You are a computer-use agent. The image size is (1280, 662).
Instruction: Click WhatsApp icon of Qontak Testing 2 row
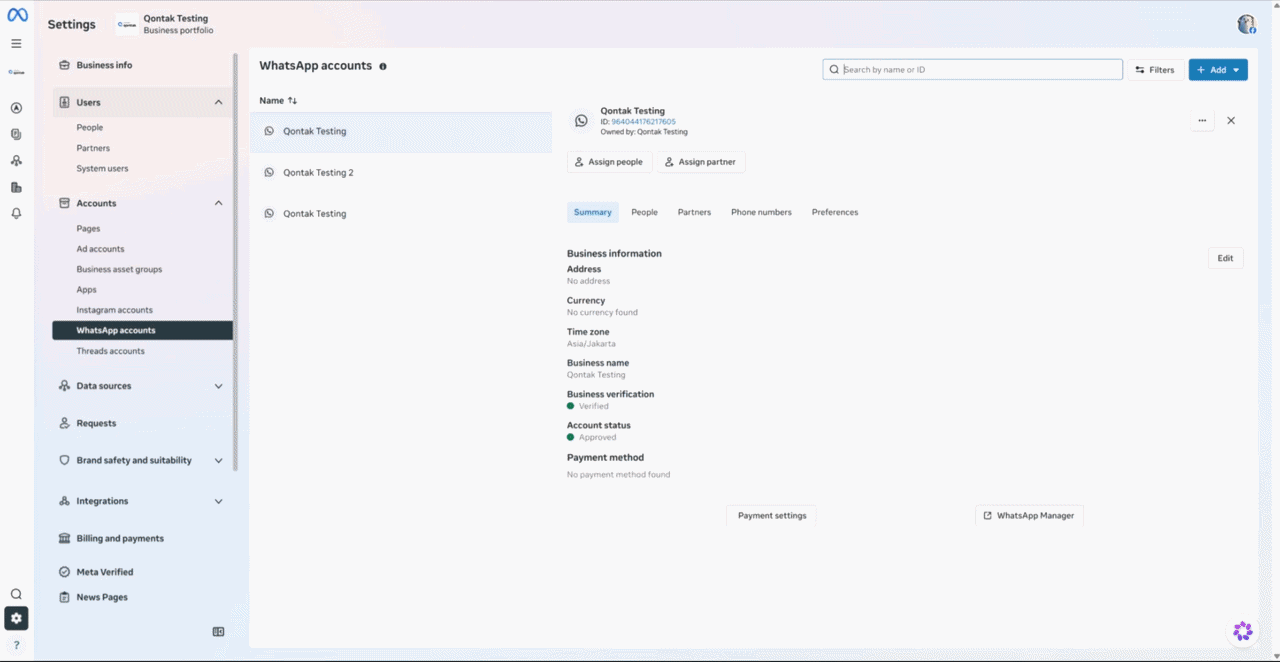pyautogui.click(x=269, y=172)
